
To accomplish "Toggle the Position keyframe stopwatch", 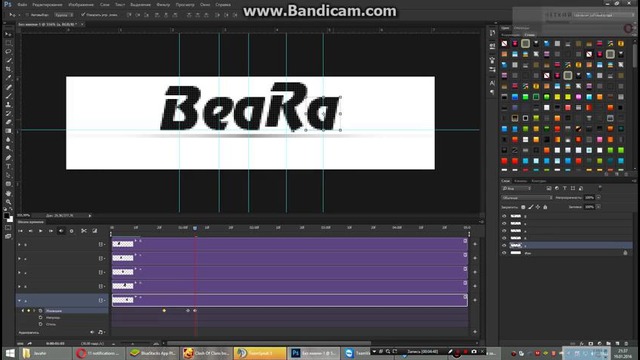I will (40, 311).
